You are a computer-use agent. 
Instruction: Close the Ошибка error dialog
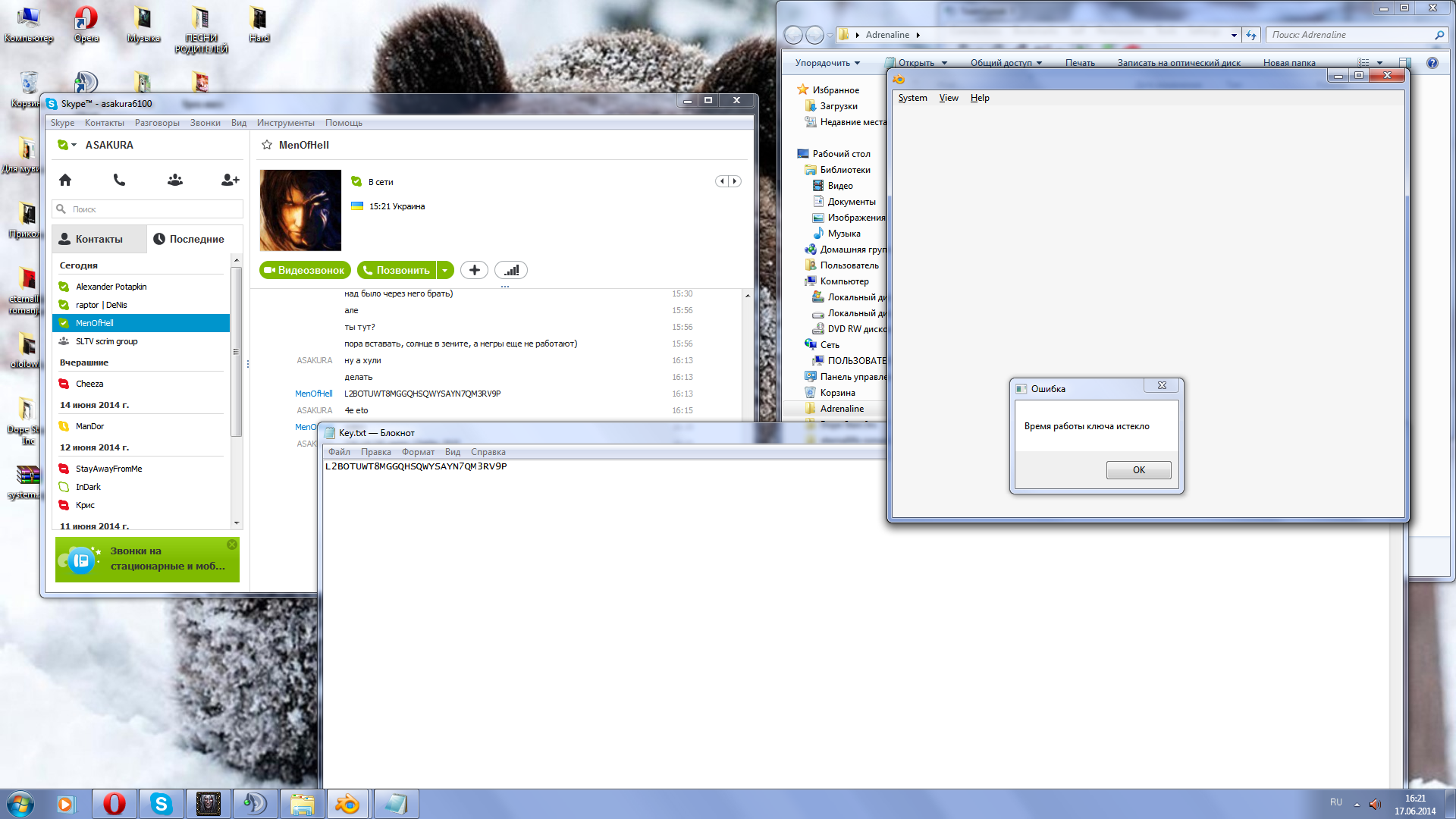click(1162, 386)
